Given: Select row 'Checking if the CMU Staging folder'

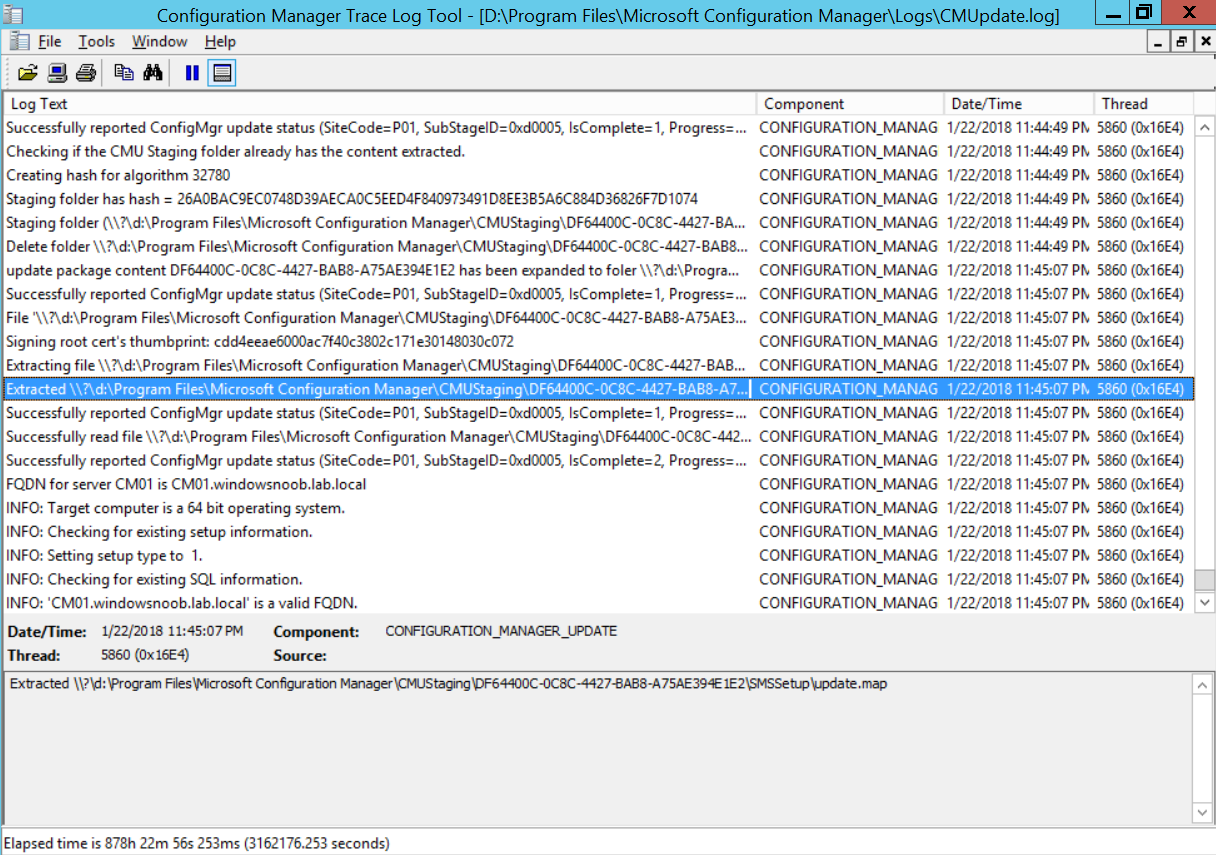Looking at the screenshot, I should pyautogui.click(x=598, y=152).
